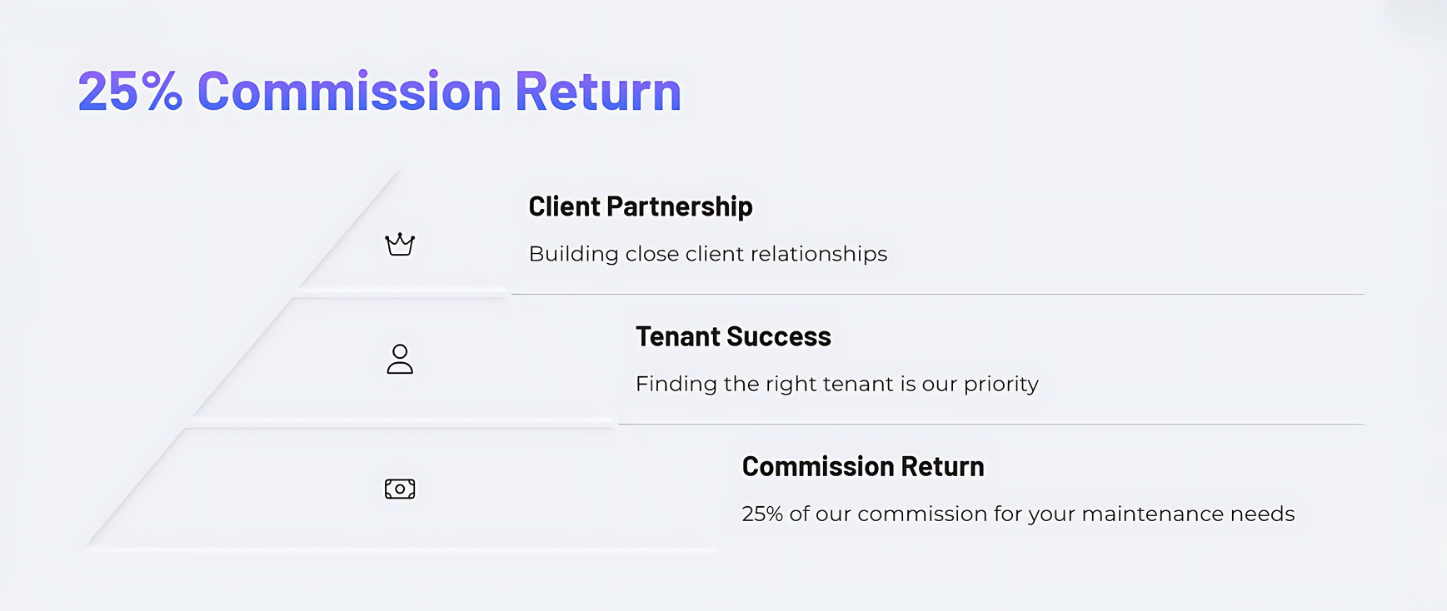Click "Finding the right tenant is our priority"

point(836,384)
